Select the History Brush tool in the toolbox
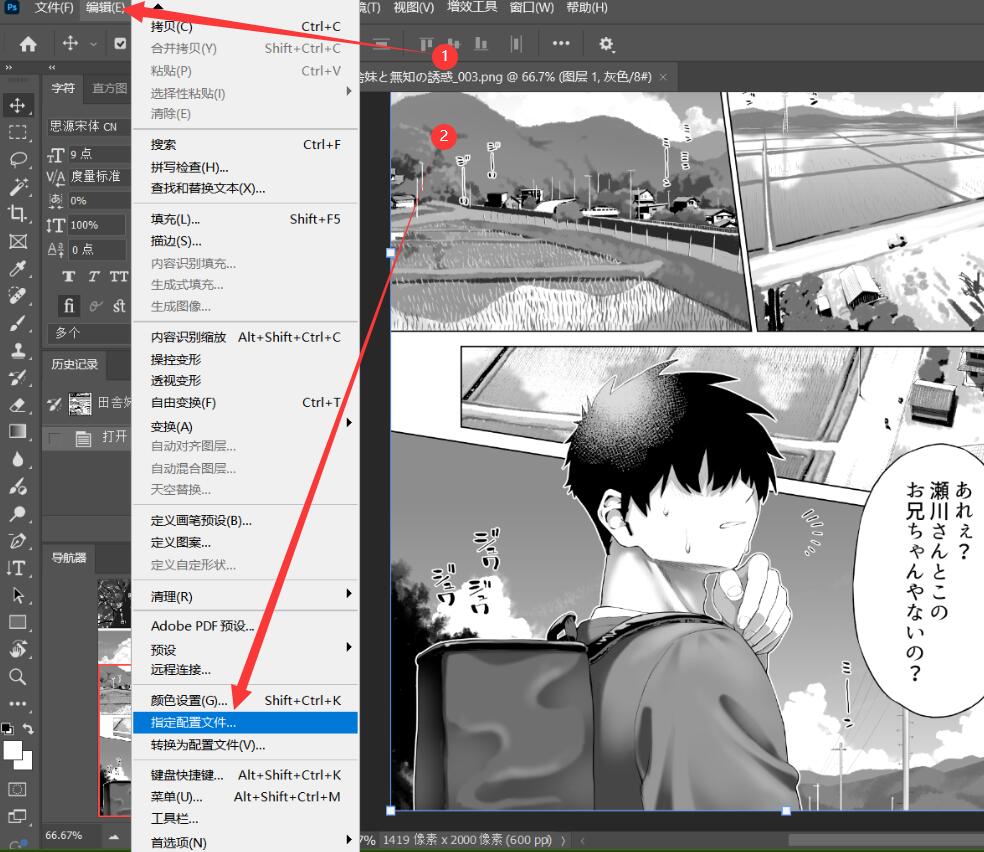This screenshot has width=984, height=852. 18,377
